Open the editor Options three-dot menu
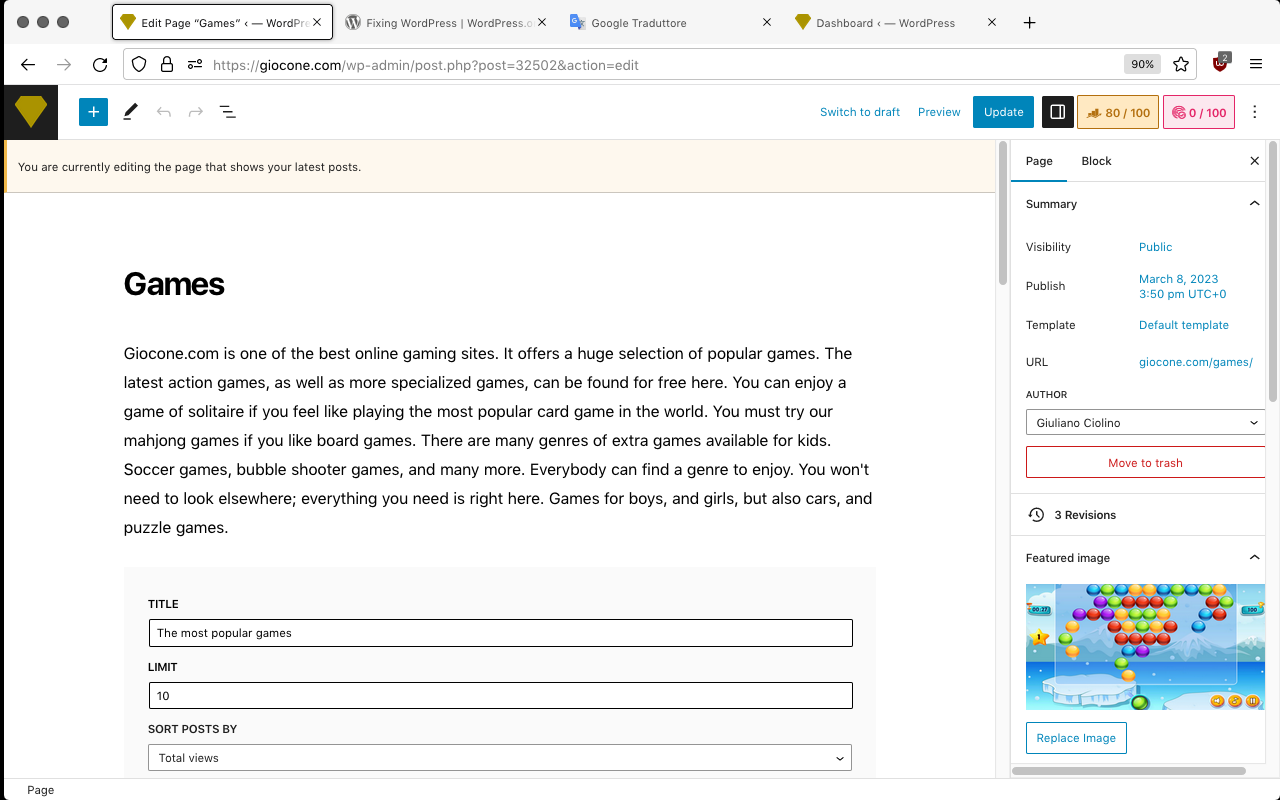 1255,112
